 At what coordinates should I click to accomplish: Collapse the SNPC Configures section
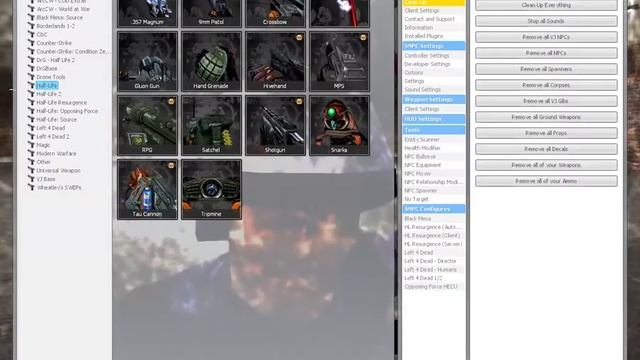click(433, 209)
